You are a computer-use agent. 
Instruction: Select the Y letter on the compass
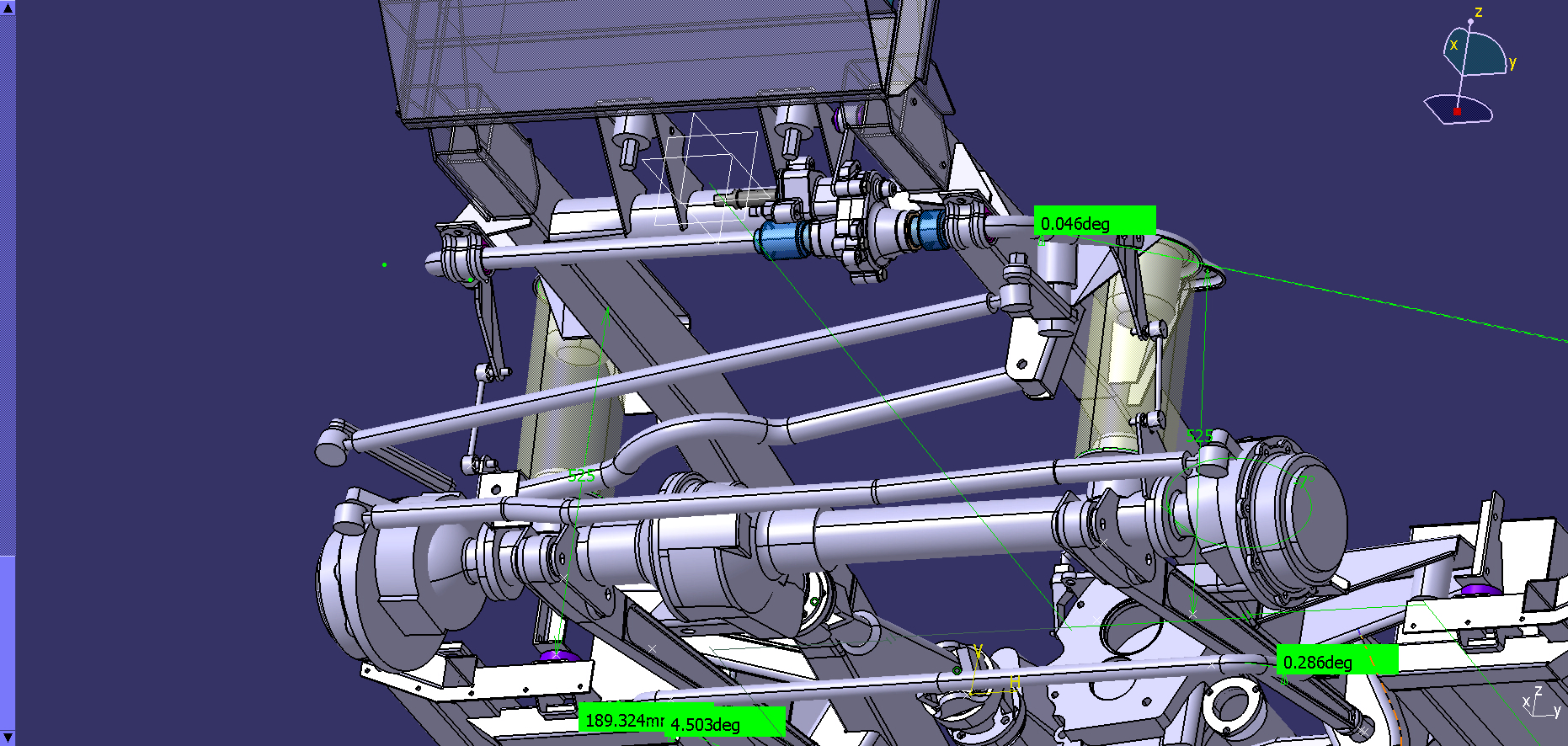(1512, 62)
